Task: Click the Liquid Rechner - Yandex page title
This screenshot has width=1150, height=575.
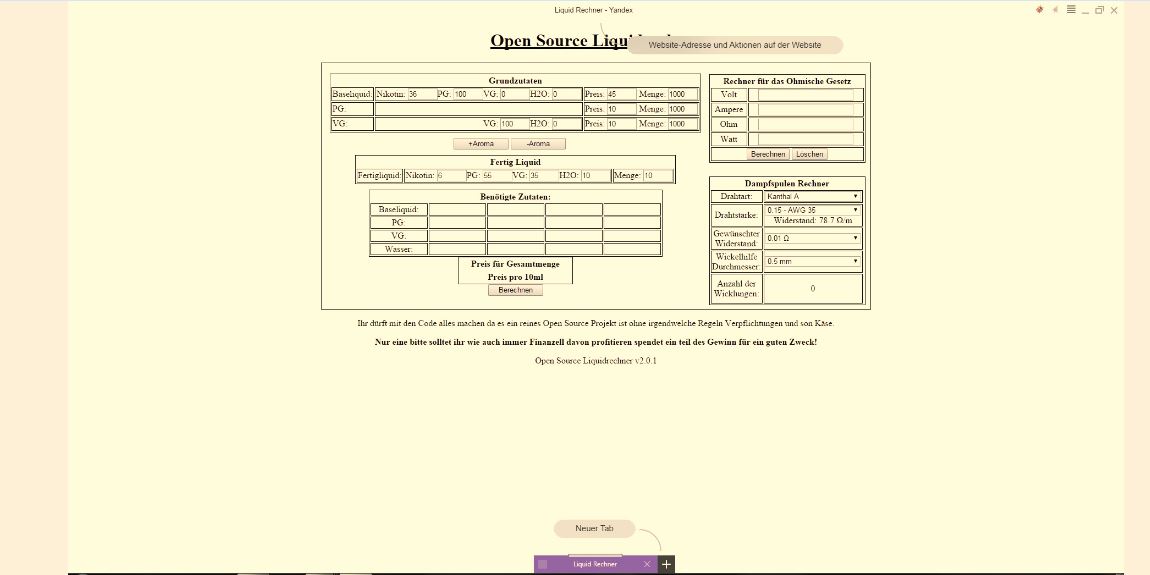Action: point(593,10)
